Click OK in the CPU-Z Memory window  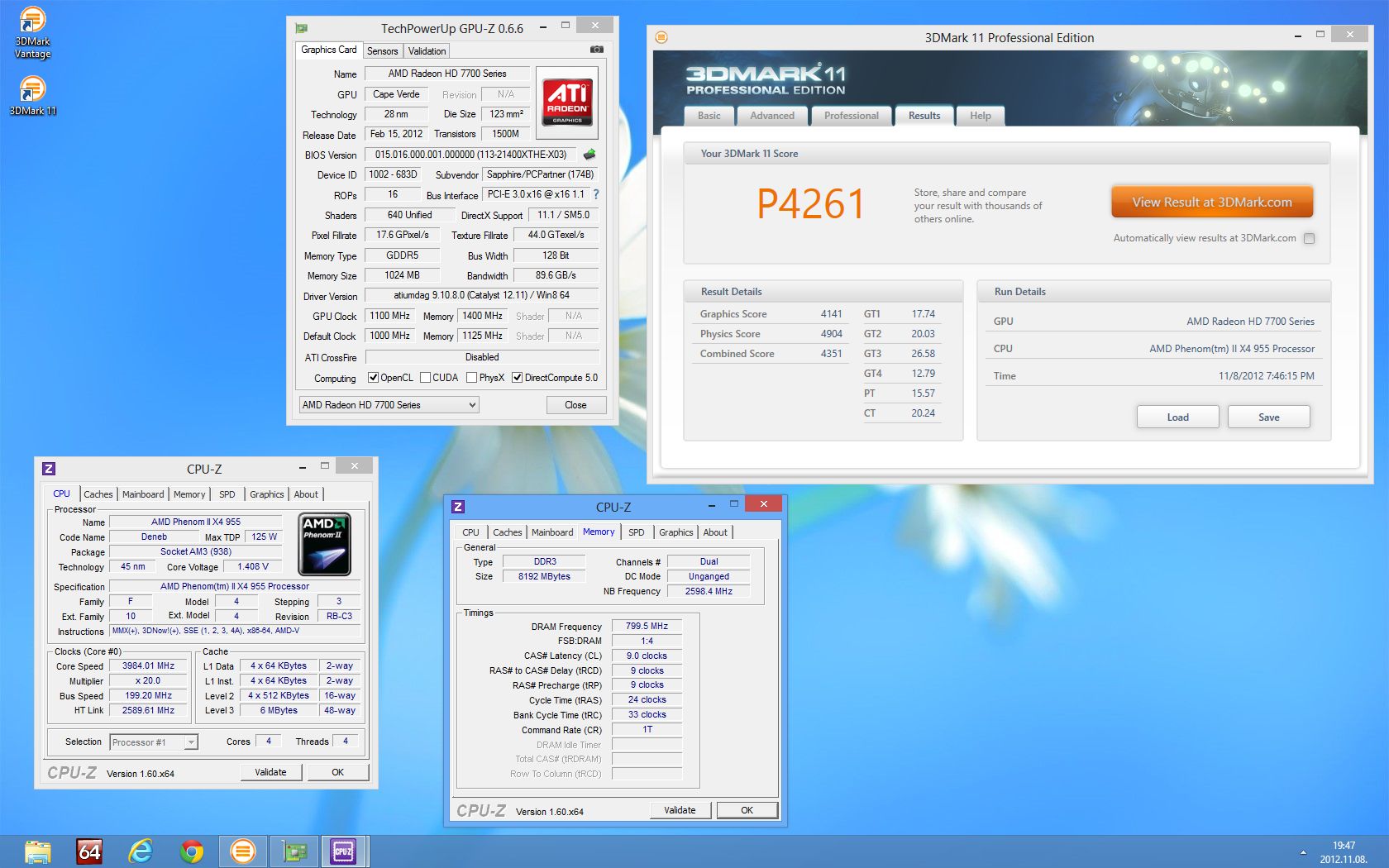tap(747, 810)
